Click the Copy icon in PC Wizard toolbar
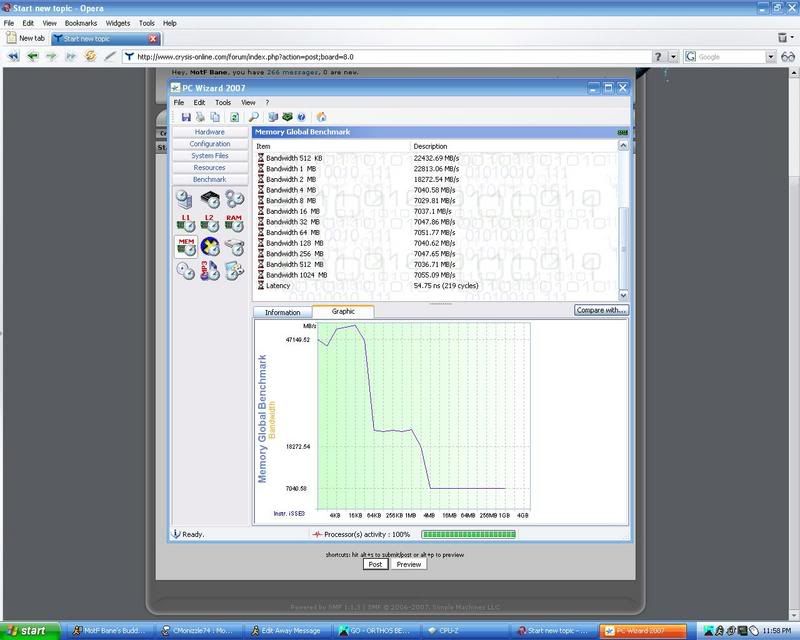This screenshot has height=640, width=800. pos(215,117)
